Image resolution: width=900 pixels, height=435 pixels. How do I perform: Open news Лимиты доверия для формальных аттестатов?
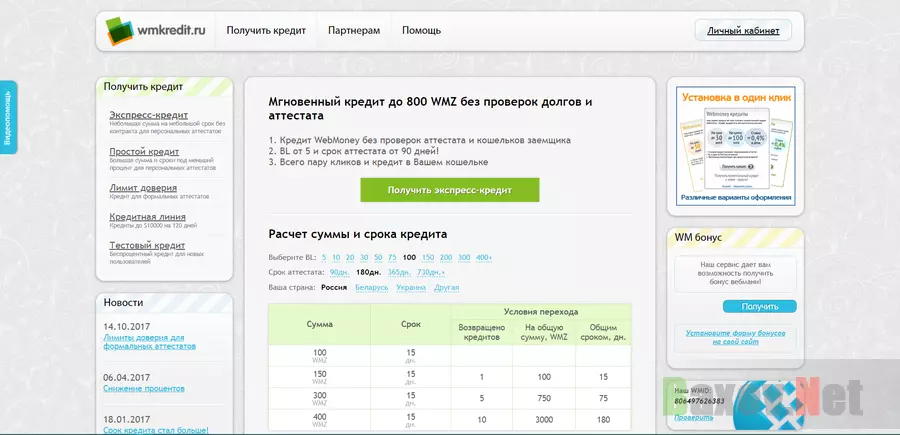(149, 342)
